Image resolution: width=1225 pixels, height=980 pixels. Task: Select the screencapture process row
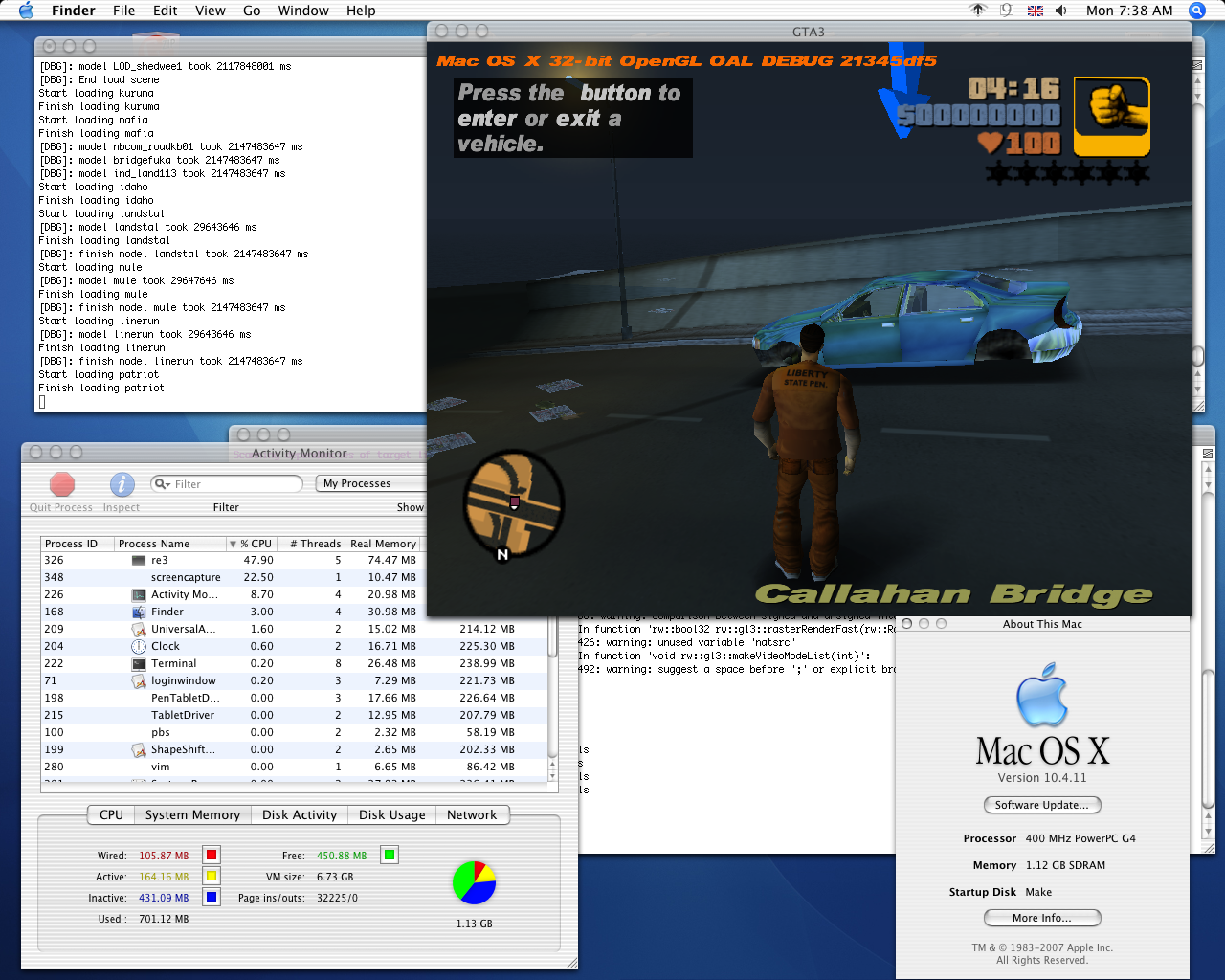pyautogui.click(x=295, y=578)
